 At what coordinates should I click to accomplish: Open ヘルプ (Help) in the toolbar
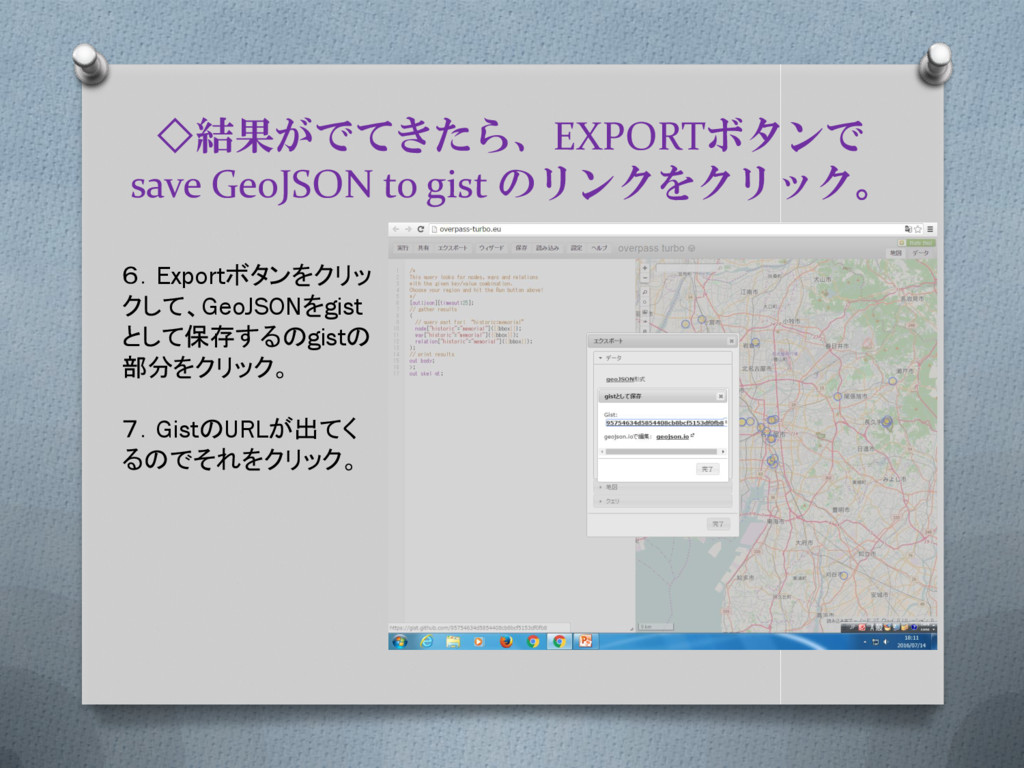pos(600,248)
